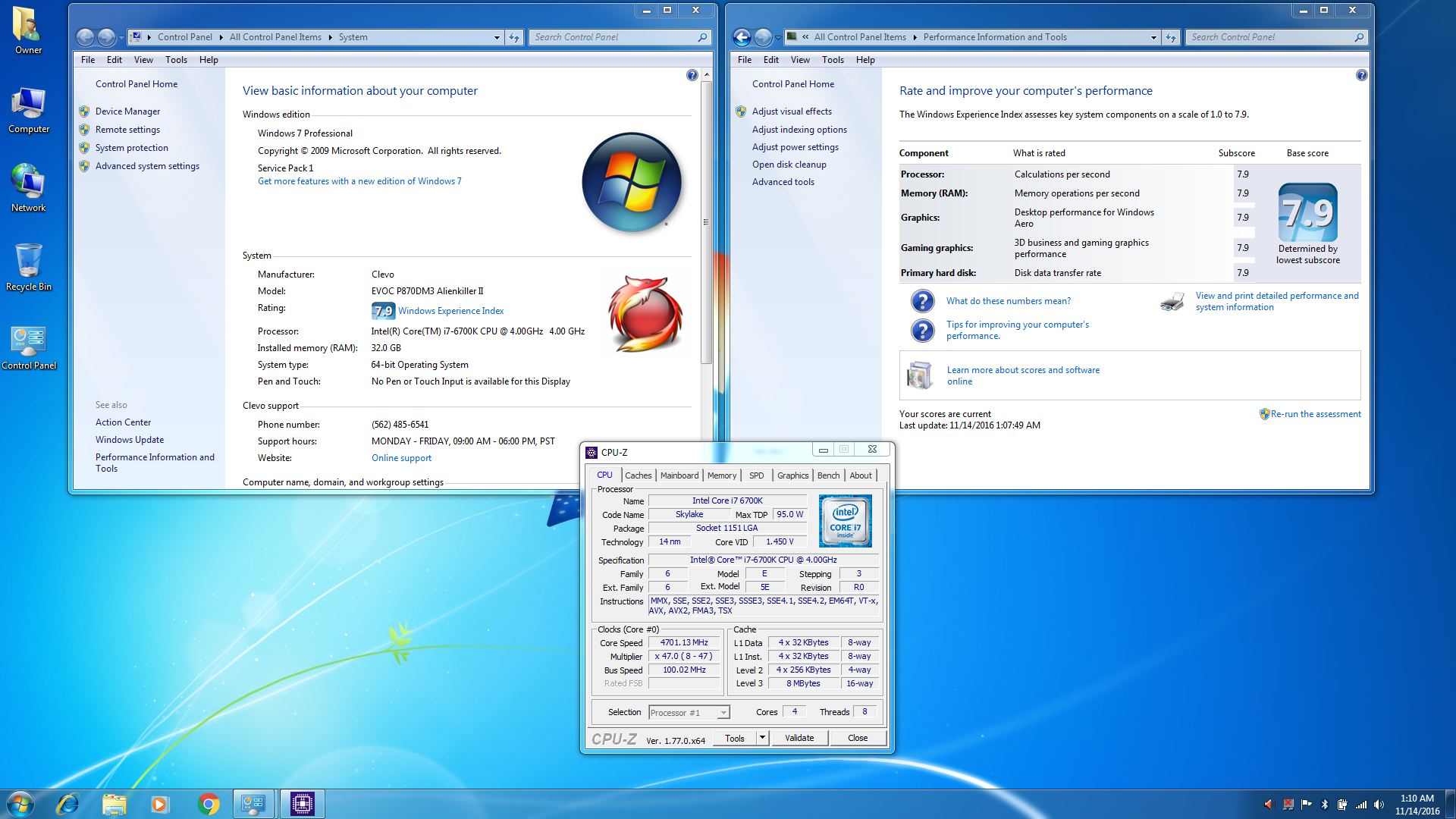Click Performance window Search Control Panel box
This screenshot has width=1456, height=819.
click(x=1276, y=37)
